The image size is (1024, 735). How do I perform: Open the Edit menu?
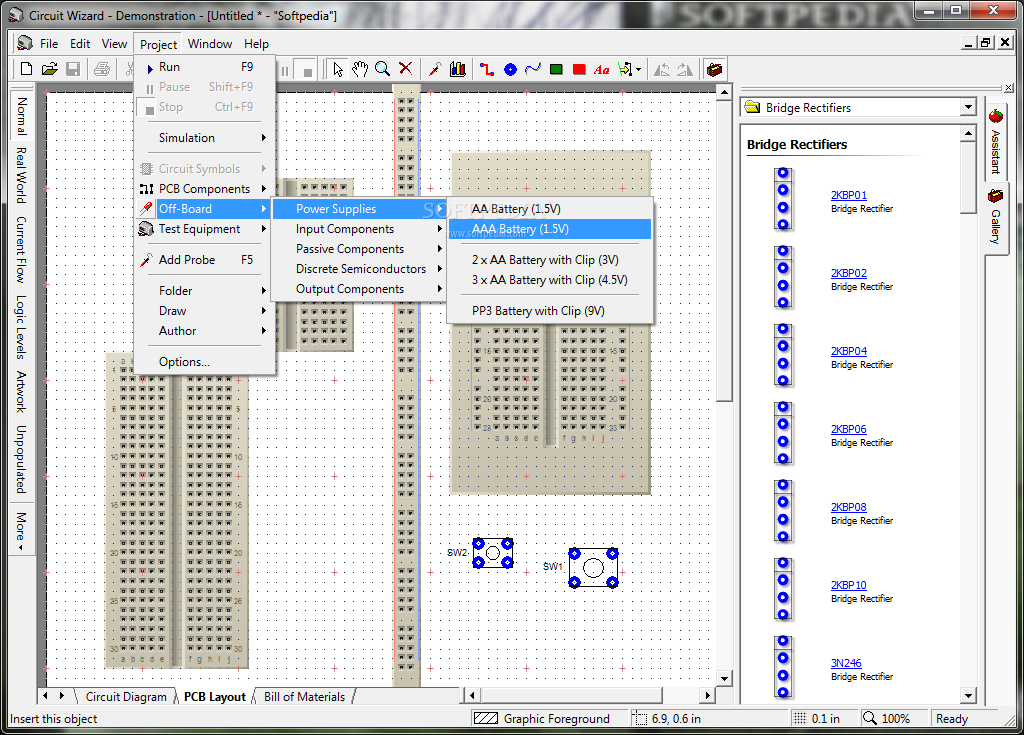80,44
